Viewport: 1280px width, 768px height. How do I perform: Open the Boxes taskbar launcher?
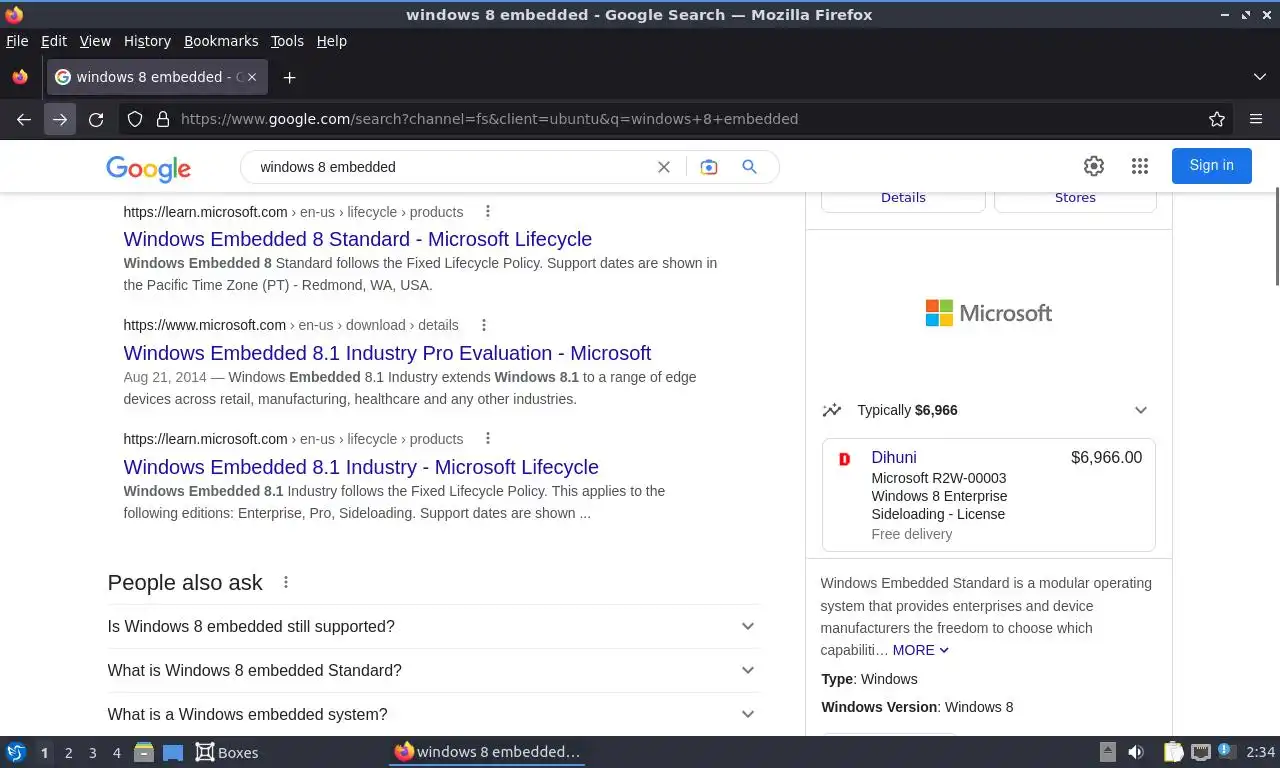pos(227,752)
